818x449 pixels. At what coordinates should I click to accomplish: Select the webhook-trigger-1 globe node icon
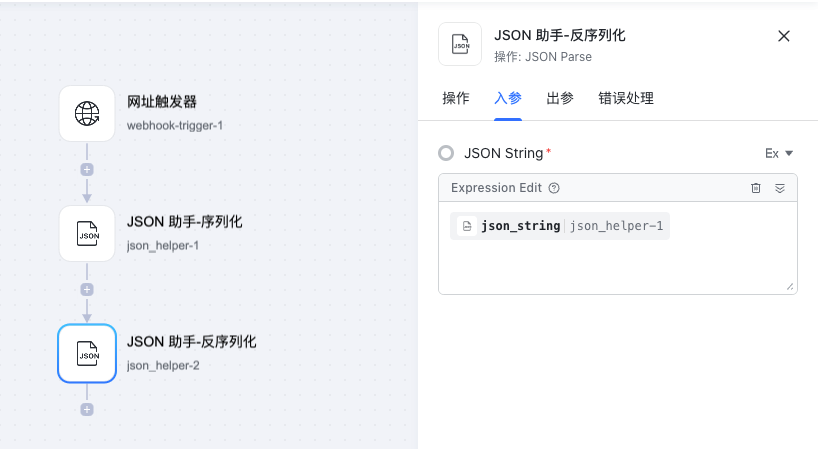coord(87,114)
